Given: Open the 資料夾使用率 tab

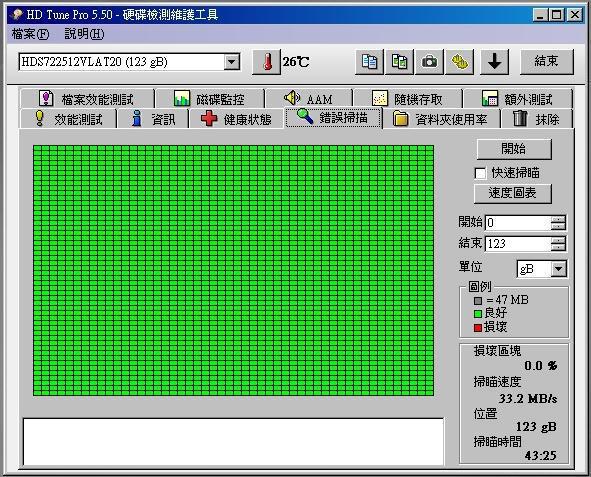Looking at the screenshot, I should 441,119.
